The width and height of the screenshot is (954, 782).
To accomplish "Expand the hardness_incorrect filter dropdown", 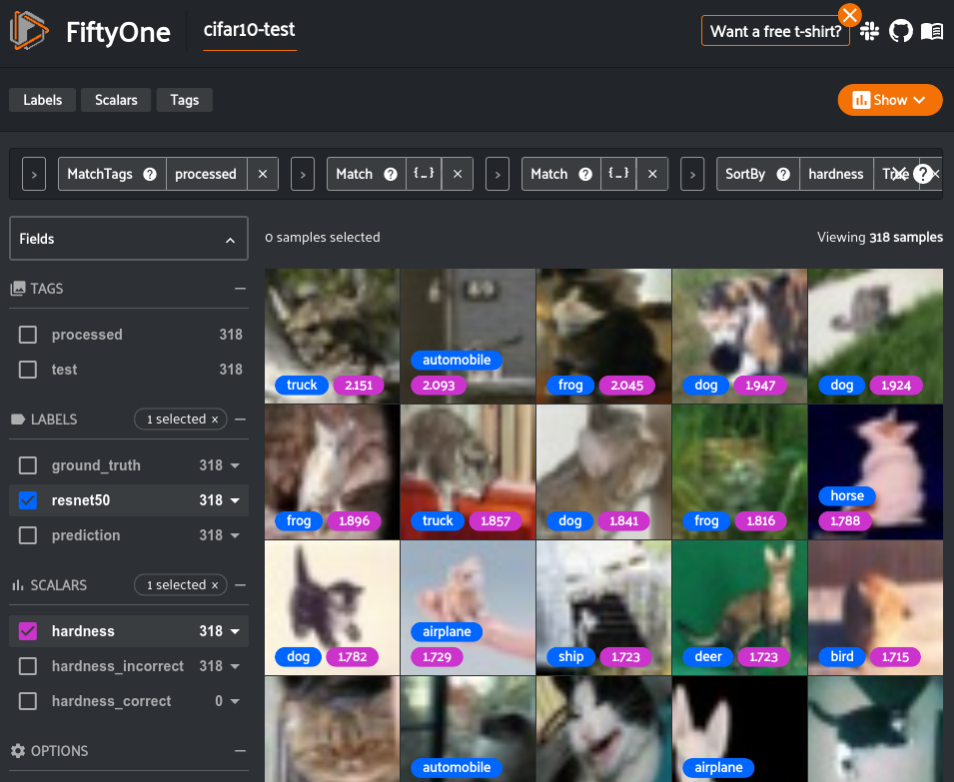I will pyautogui.click(x=235, y=666).
